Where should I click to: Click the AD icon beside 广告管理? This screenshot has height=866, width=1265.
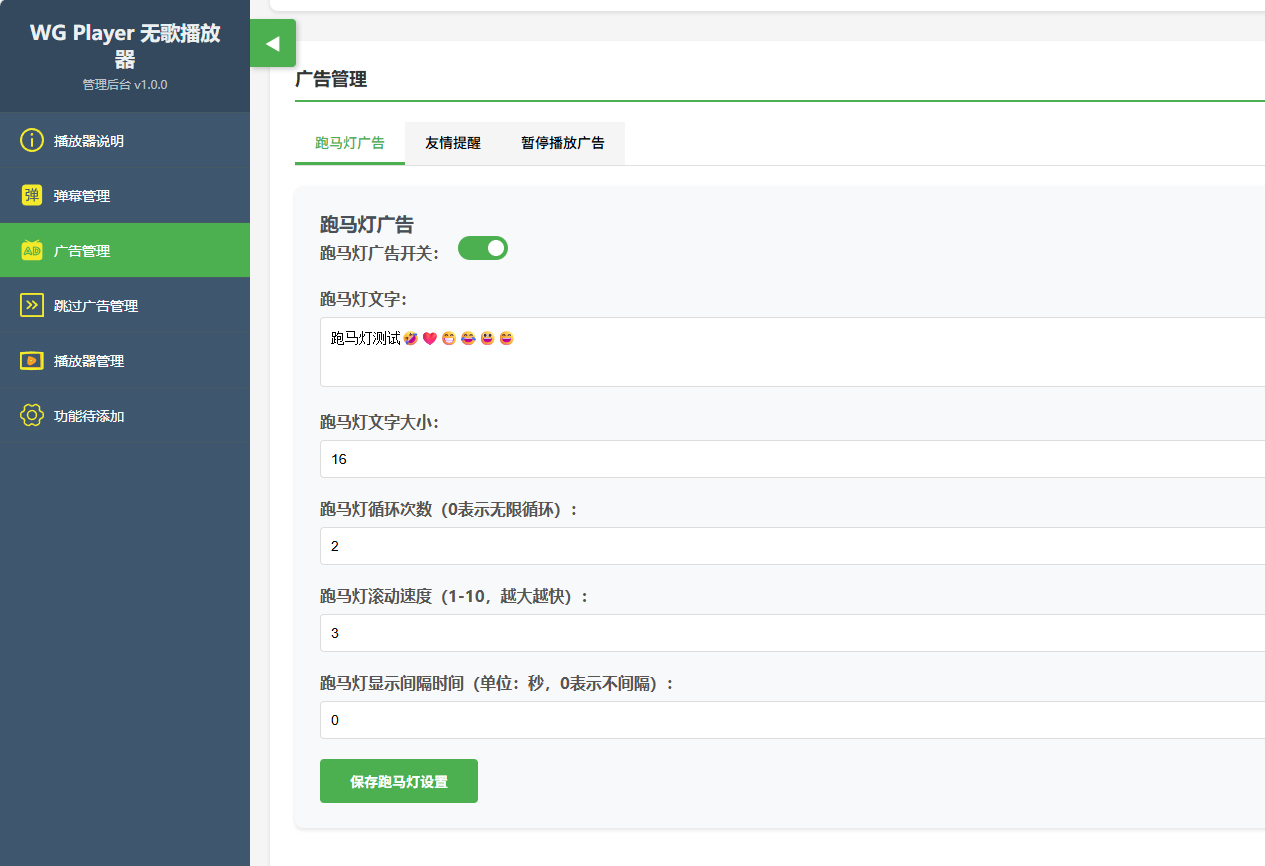[x=32, y=251]
